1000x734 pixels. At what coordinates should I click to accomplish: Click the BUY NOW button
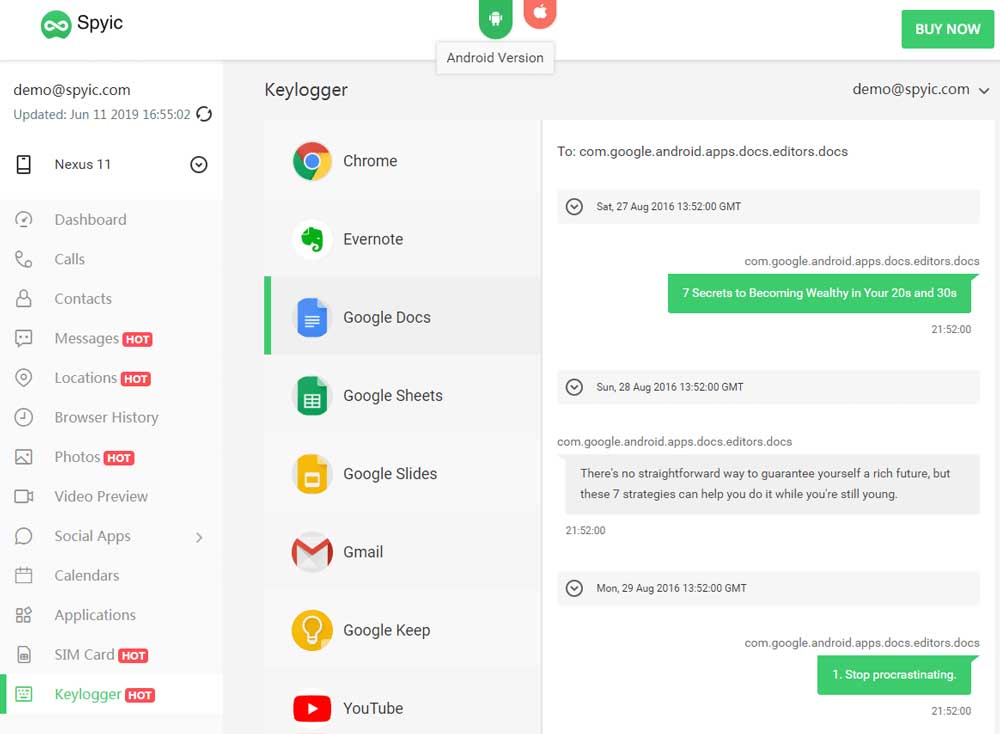tap(946, 29)
